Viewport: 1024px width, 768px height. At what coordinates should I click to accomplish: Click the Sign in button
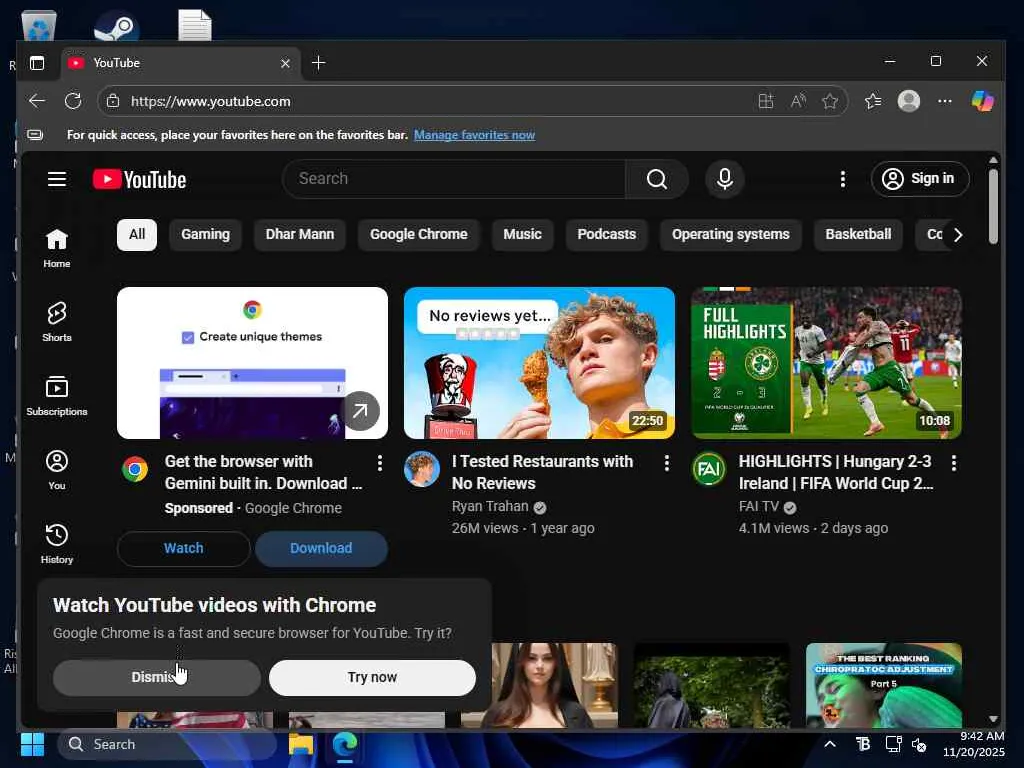[x=920, y=179]
